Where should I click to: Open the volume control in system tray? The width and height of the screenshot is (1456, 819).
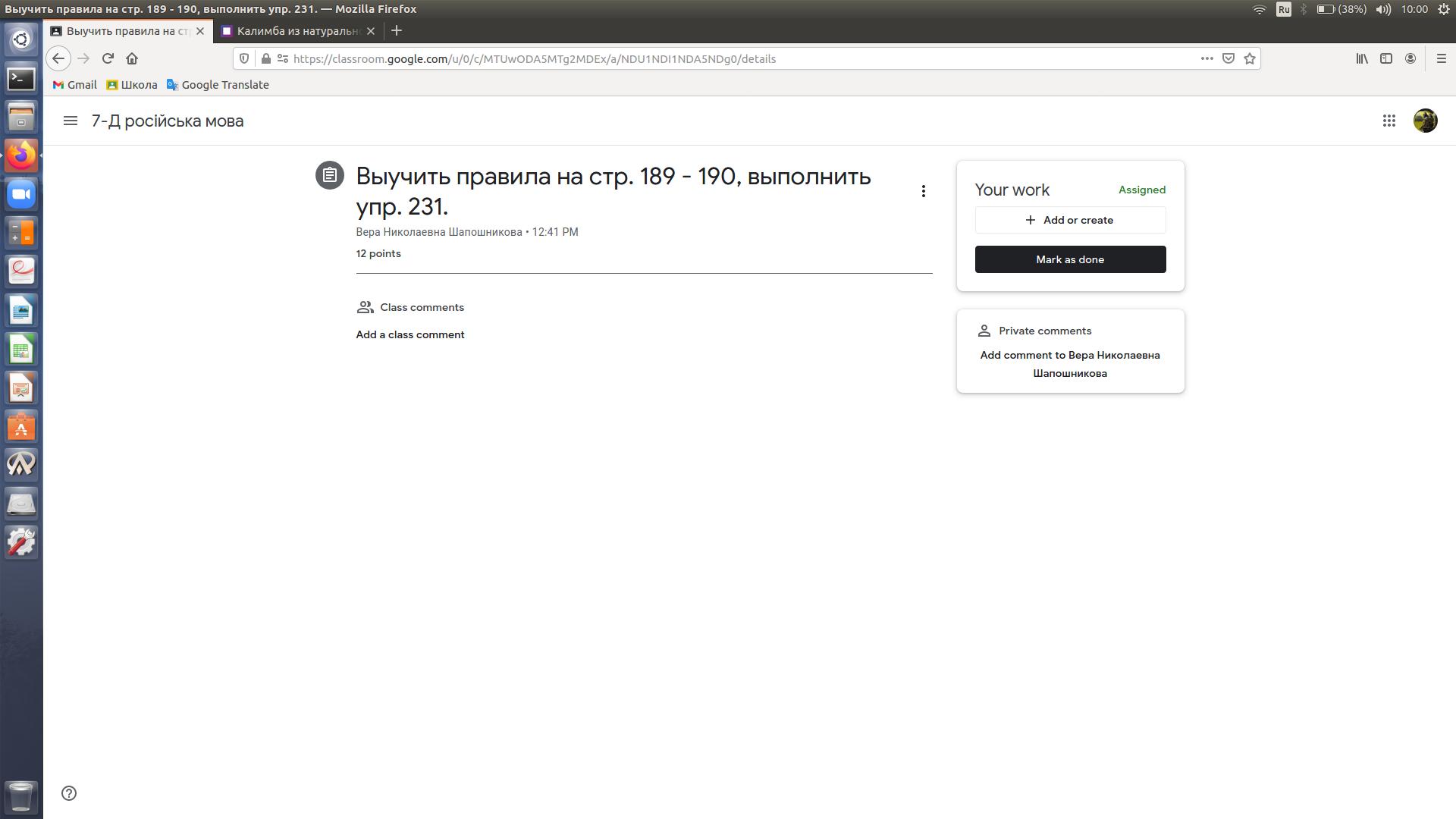click(x=1383, y=9)
